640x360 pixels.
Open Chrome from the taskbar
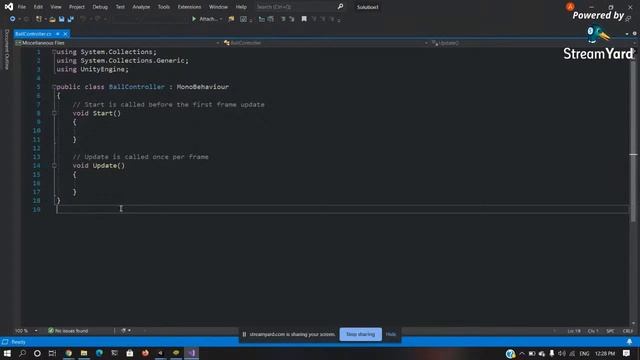point(69,353)
